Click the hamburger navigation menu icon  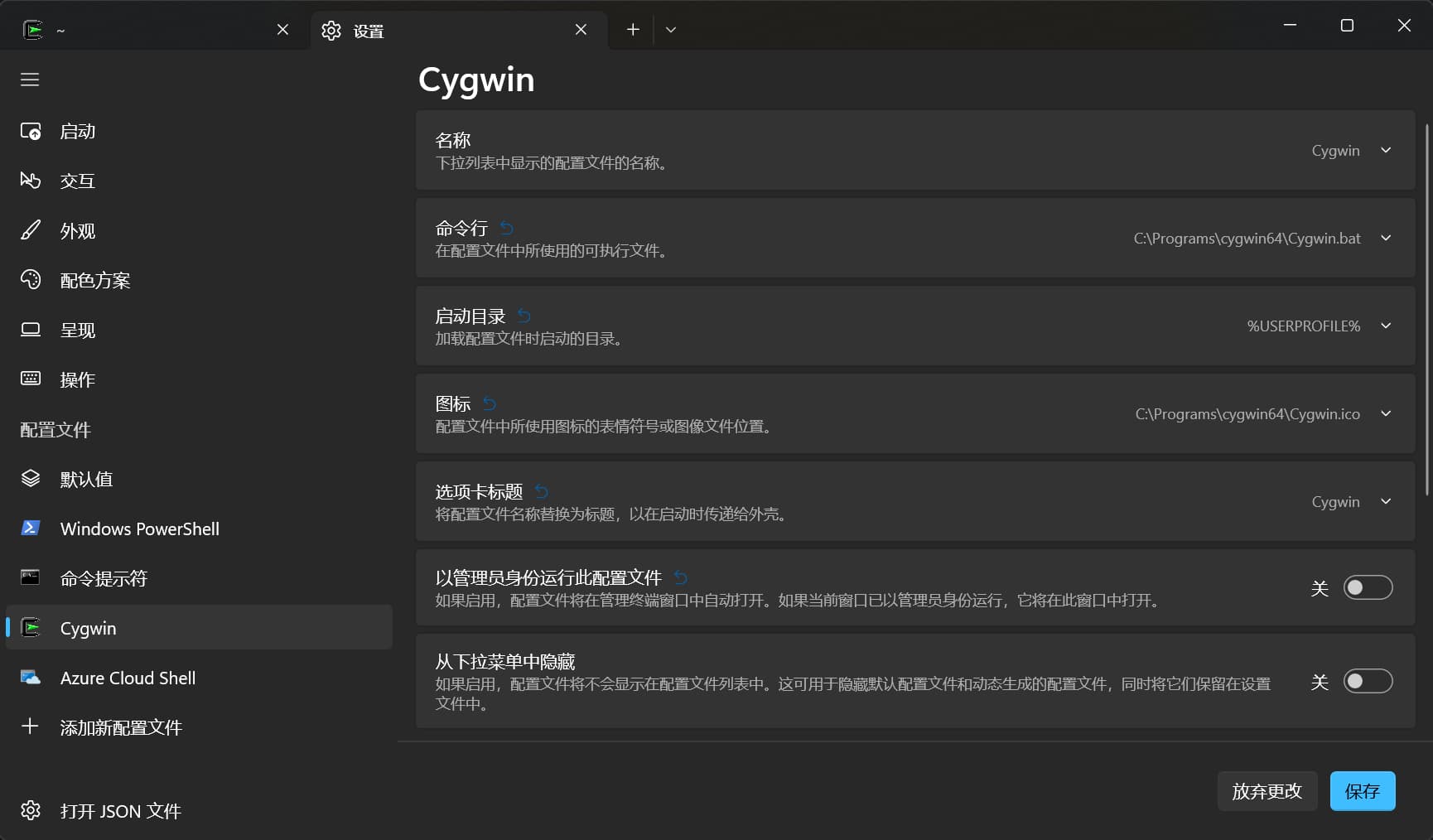pyautogui.click(x=30, y=80)
